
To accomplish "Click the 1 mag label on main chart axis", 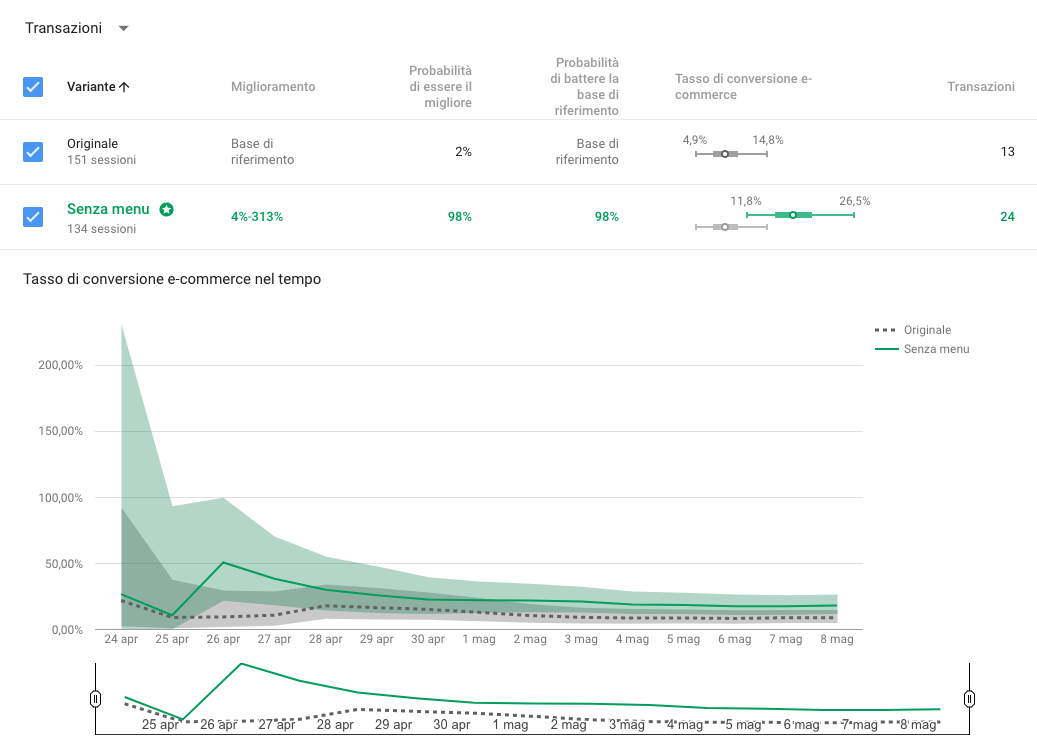I will click(479, 639).
